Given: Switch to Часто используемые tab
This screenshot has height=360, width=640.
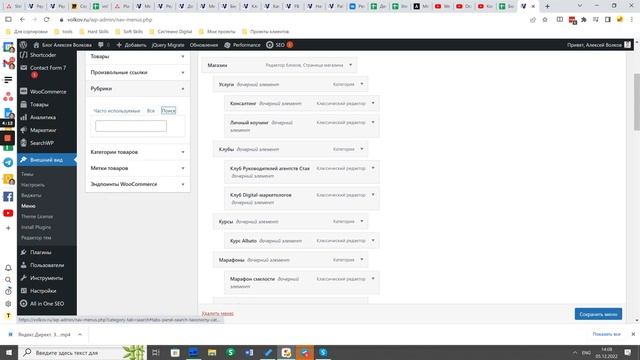Looking at the screenshot, I should (116, 111).
